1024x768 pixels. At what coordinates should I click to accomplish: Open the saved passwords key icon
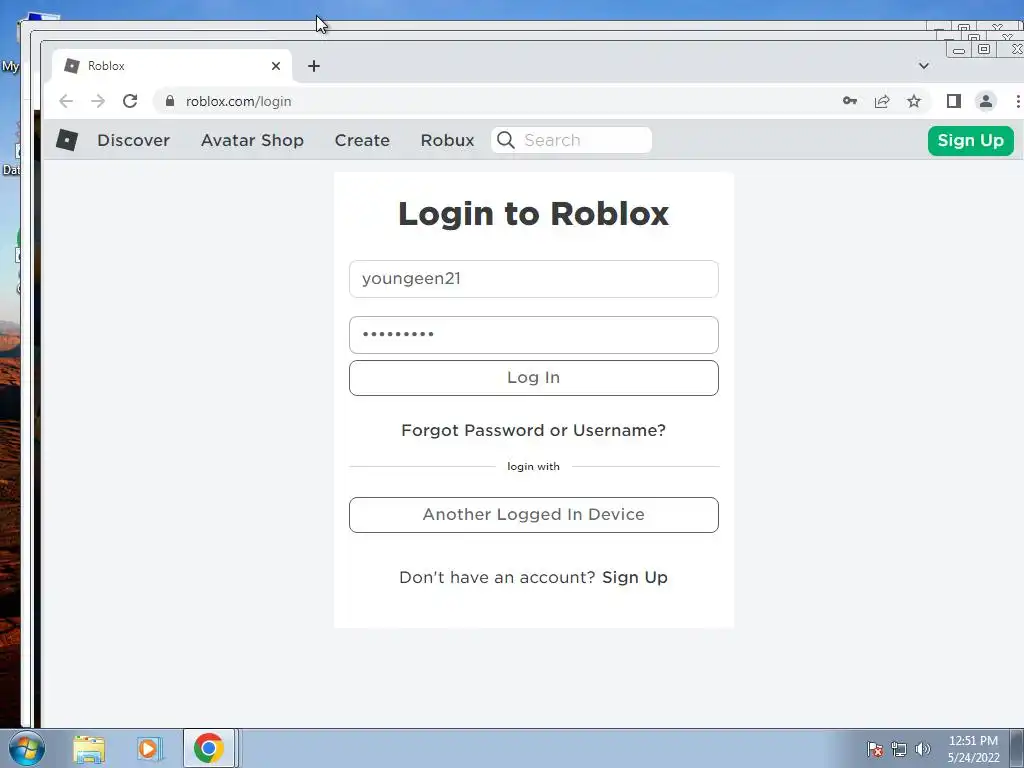(x=850, y=101)
